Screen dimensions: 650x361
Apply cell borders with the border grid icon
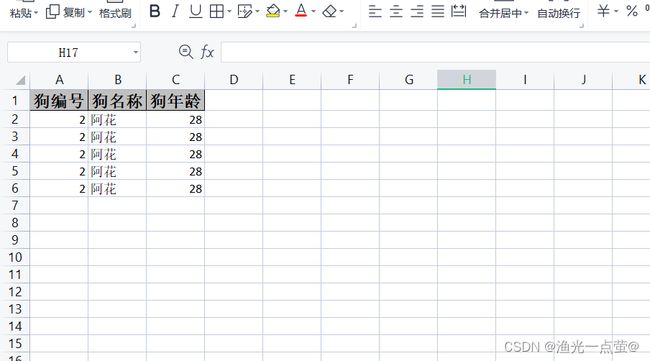tap(216, 11)
